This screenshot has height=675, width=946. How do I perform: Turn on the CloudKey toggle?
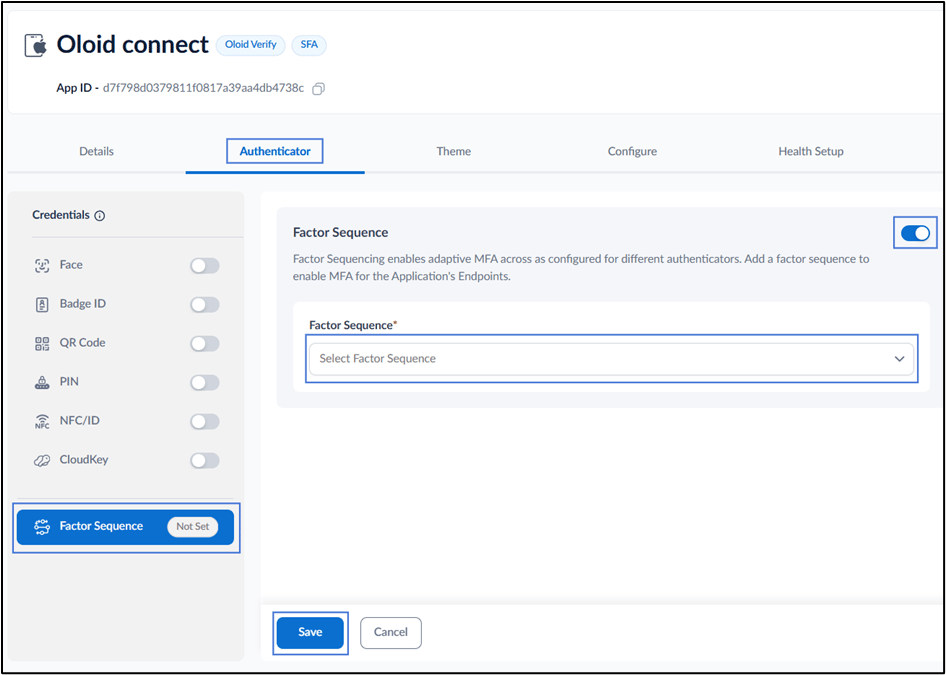(205, 460)
